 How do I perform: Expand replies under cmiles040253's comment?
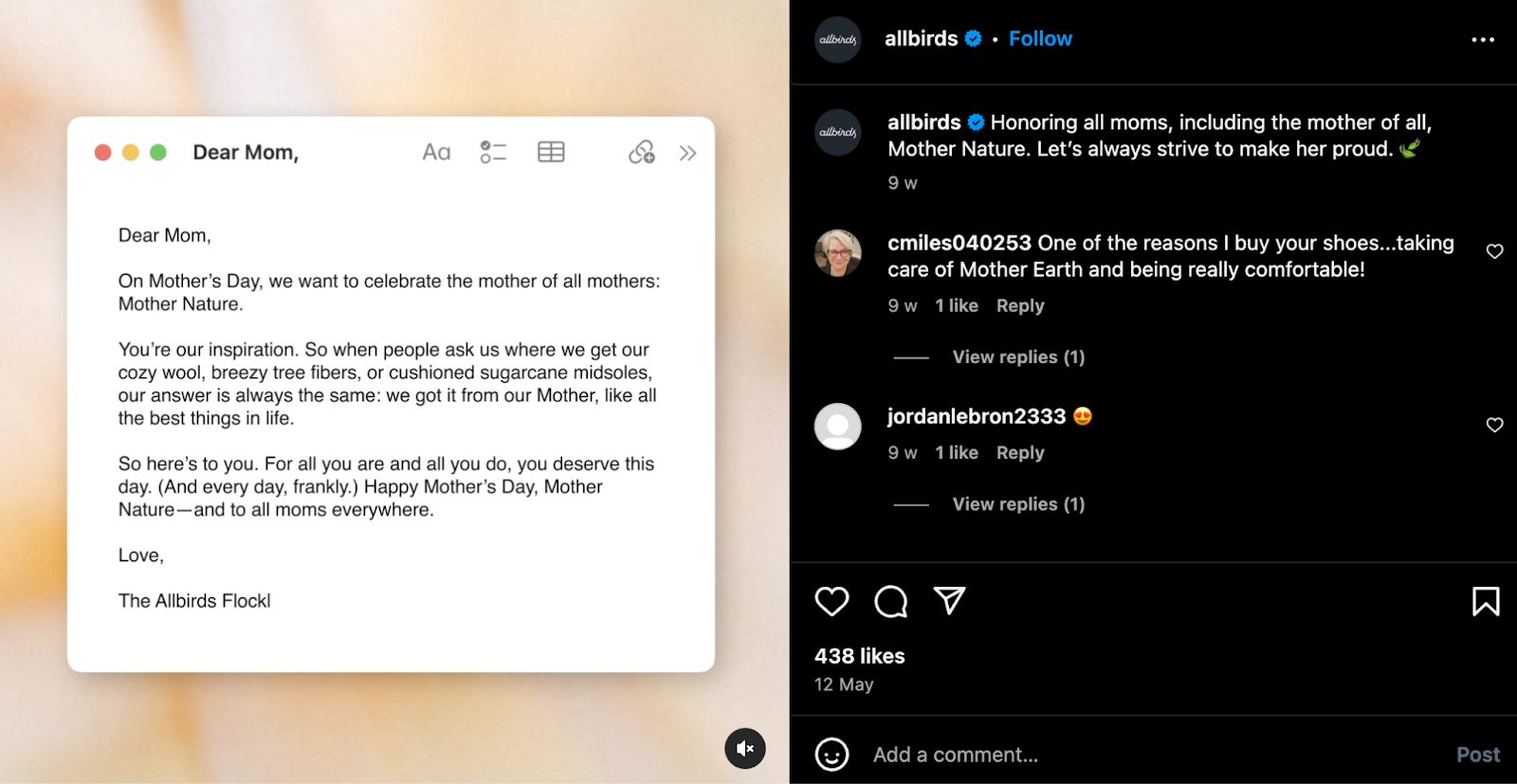coord(1018,357)
